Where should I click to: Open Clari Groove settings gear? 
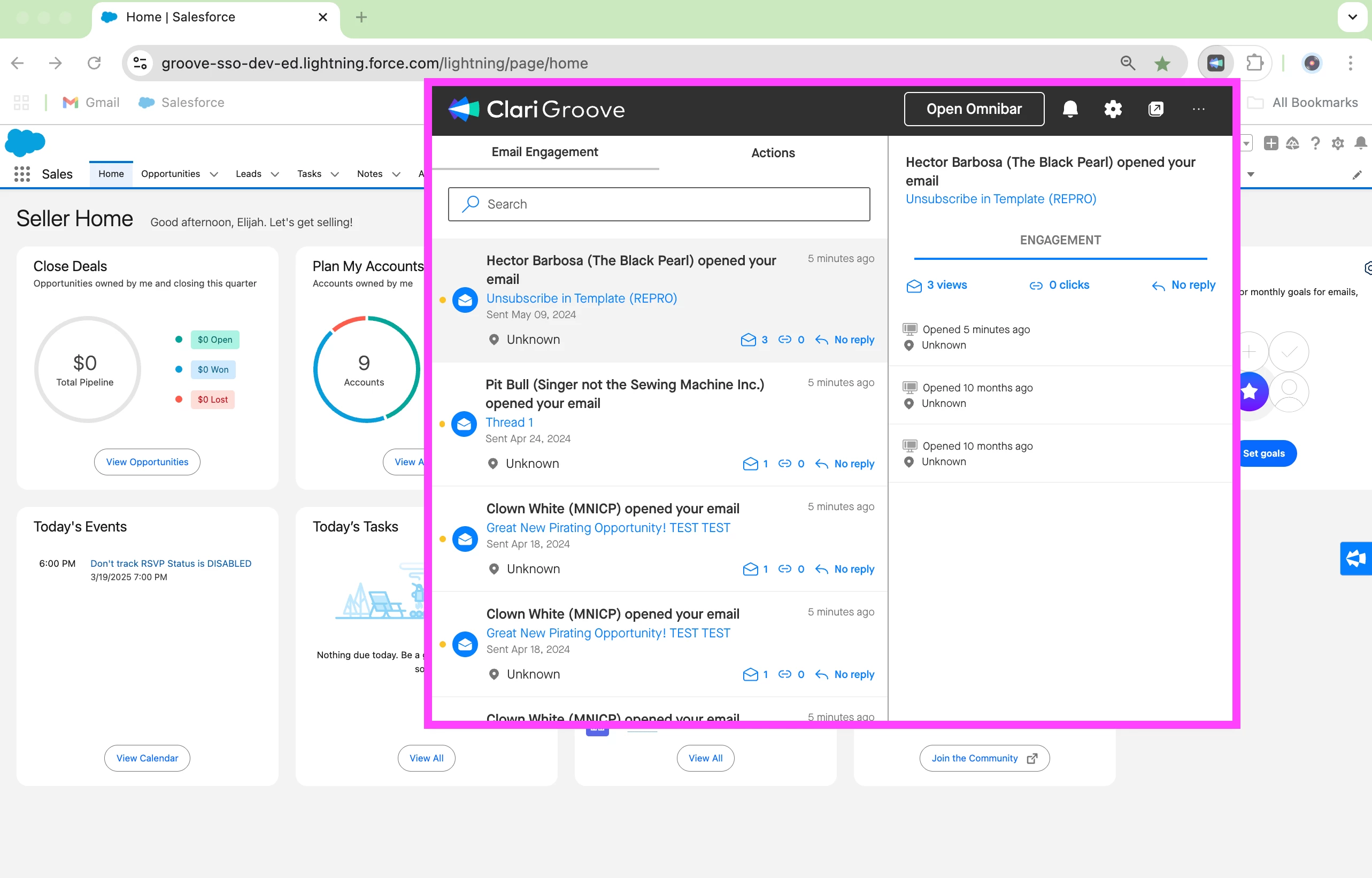[1113, 109]
